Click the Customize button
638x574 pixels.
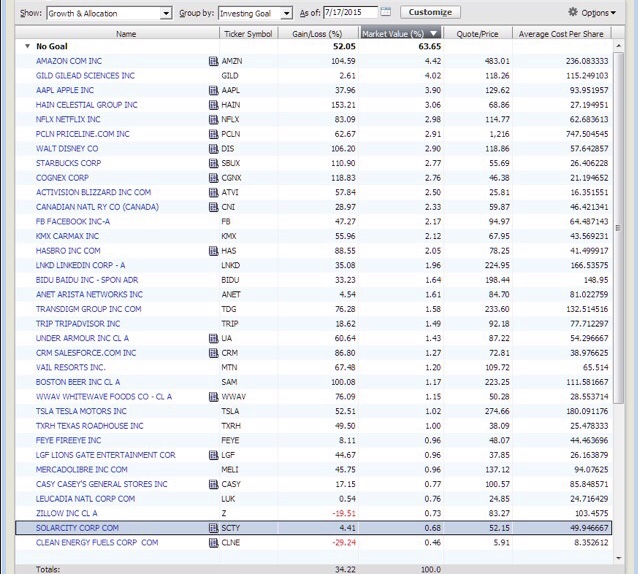pos(430,12)
